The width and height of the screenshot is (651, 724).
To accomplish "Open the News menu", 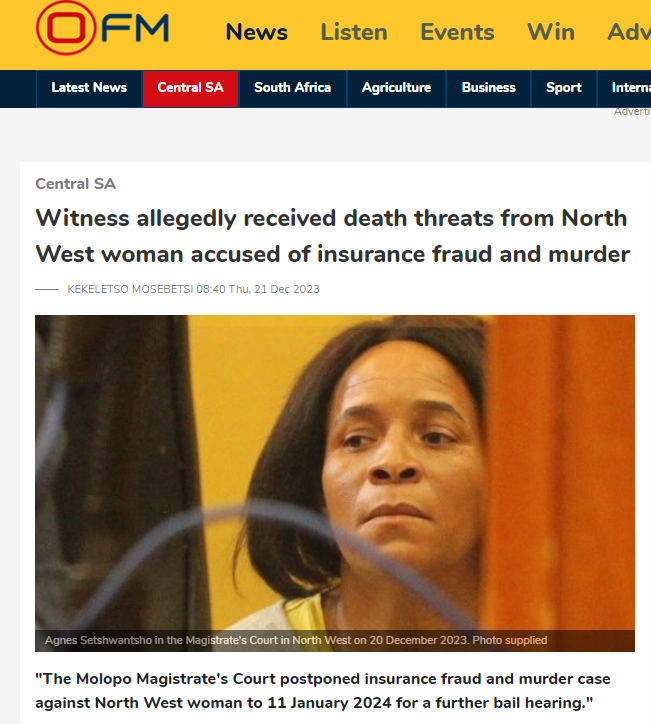I will pos(257,32).
